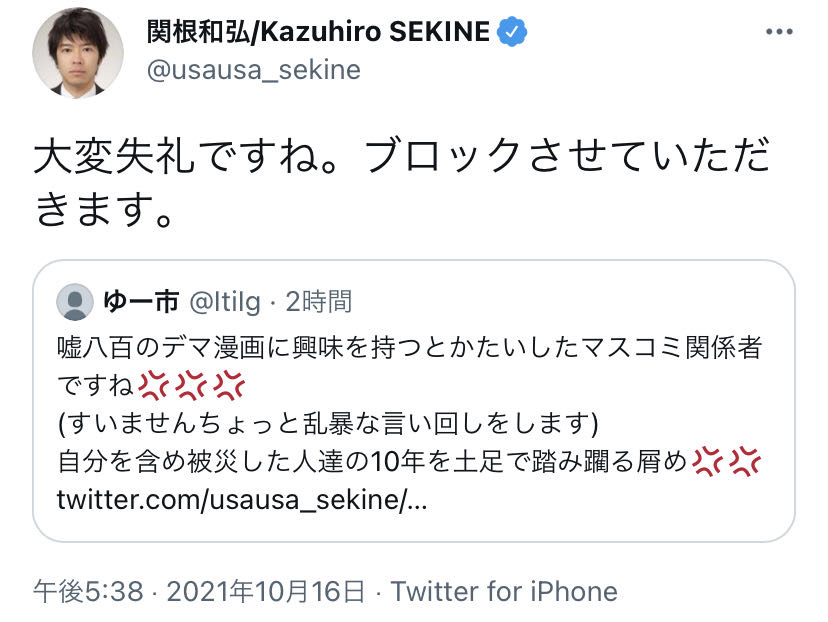Open the Twitter for iPhone source link
828x622 pixels.
pyautogui.click(x=504, y=591)
